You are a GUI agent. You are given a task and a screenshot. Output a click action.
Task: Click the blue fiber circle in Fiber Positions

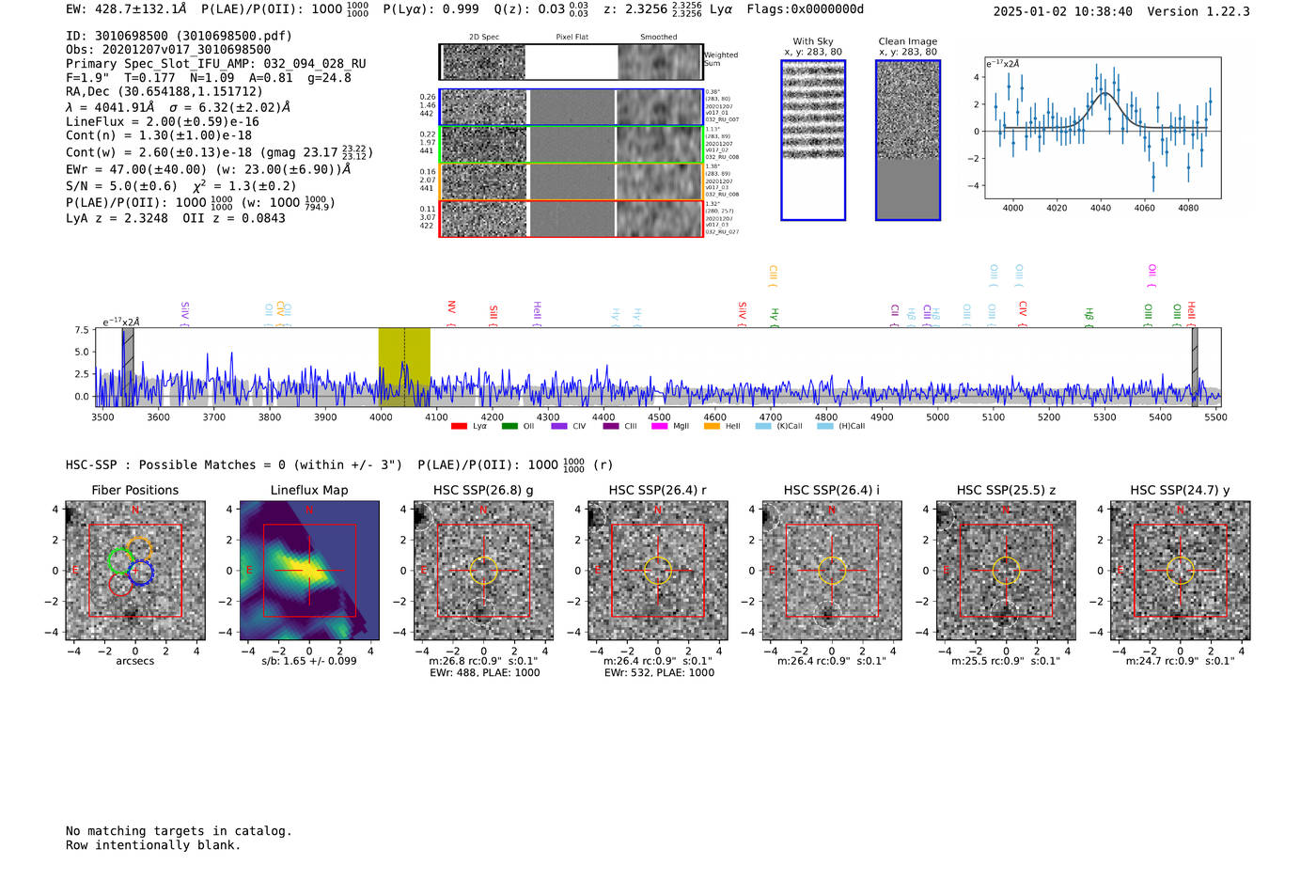tap(141, 572)
